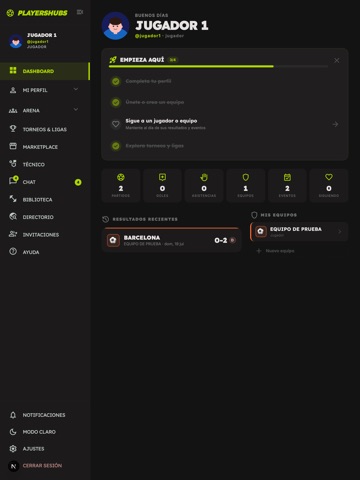360x480 pixels.
Task: Click the Mi Perfil person icon
Action: pyautogui.click(x=13, y=90)
